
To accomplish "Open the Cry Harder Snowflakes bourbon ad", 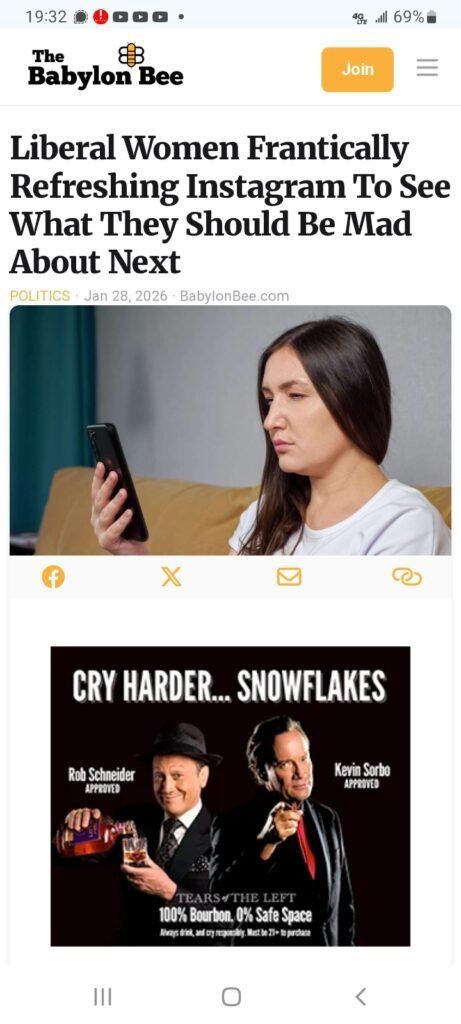I will [230, 796].
